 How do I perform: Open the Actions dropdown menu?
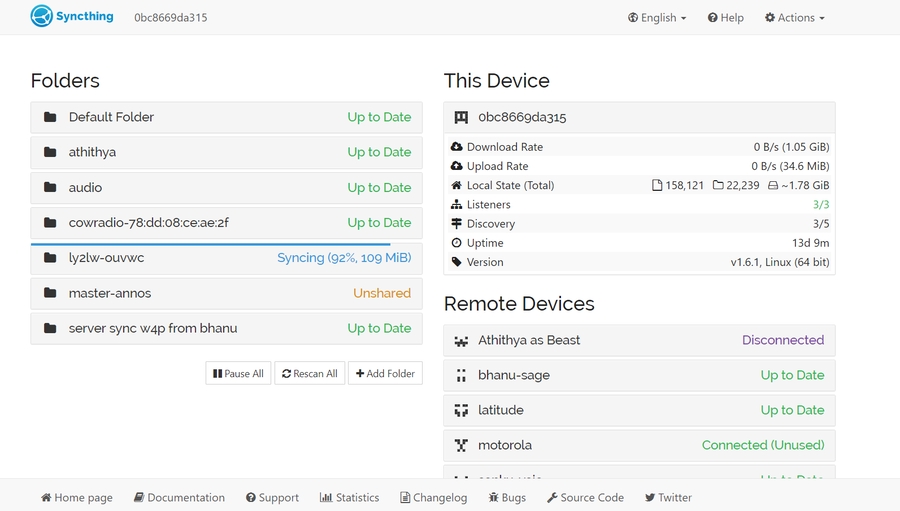click(795, 18)
